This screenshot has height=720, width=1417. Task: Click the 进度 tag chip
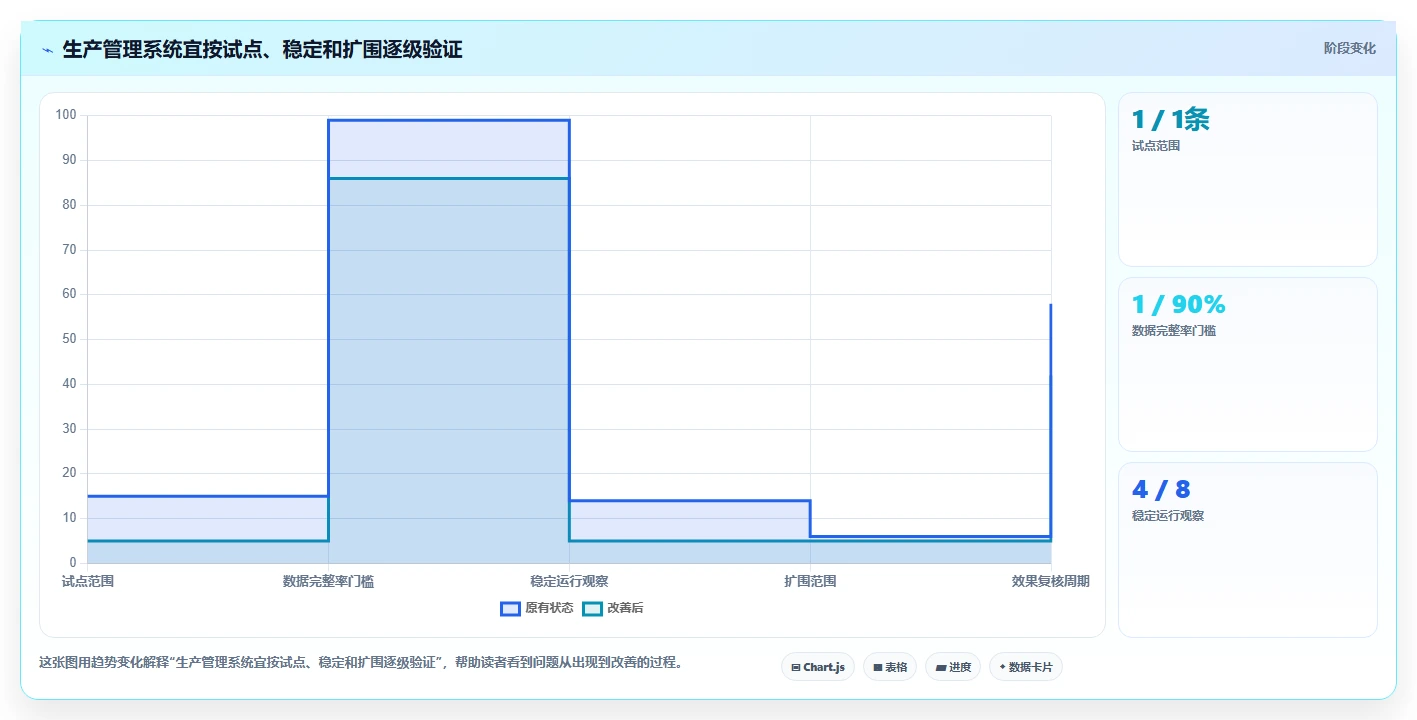[952, 667]
